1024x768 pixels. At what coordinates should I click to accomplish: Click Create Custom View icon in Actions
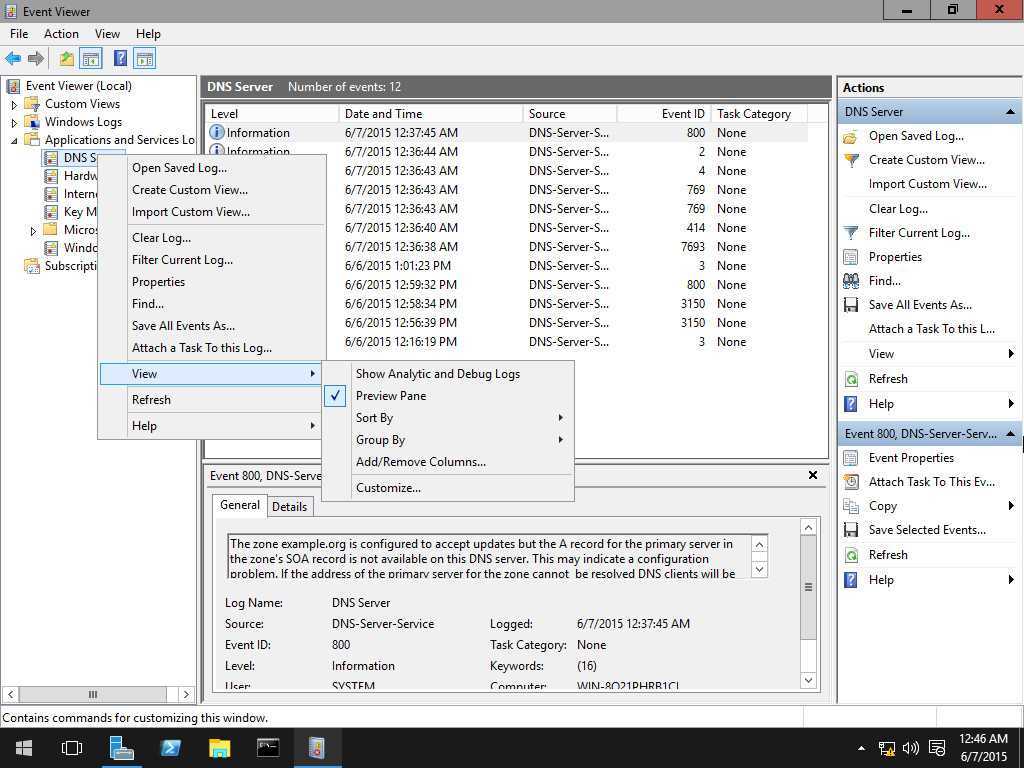click(x=851, y=160)
